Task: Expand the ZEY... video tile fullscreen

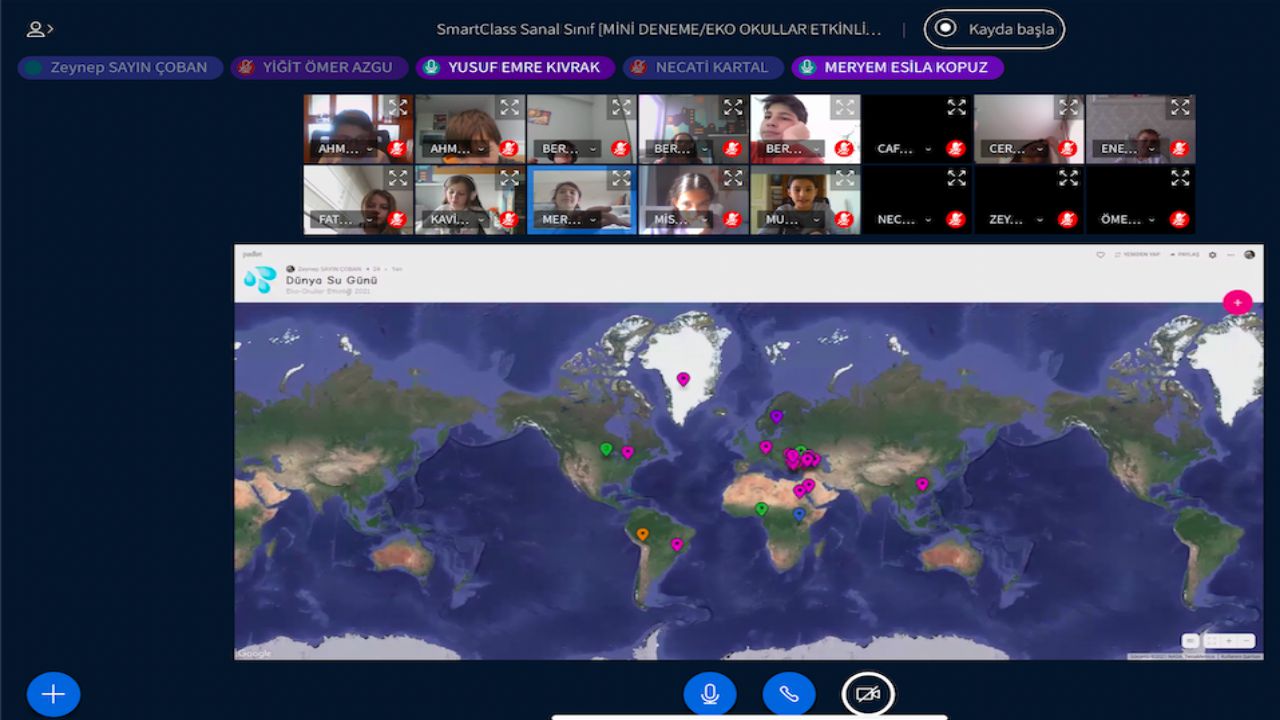Action: coord(1069,178)
